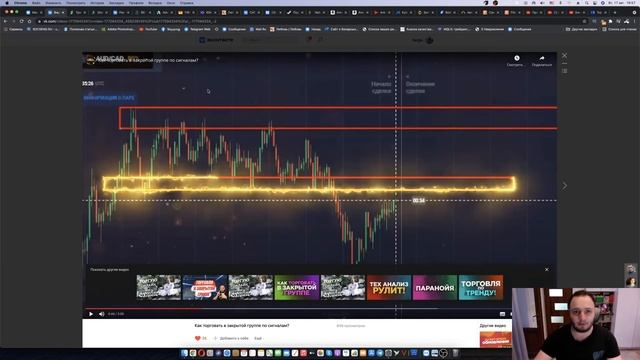The width and height of the screenshot is (640, 360).
Task: Open a new browser tab with plus
Action: [x=615, y=13]
